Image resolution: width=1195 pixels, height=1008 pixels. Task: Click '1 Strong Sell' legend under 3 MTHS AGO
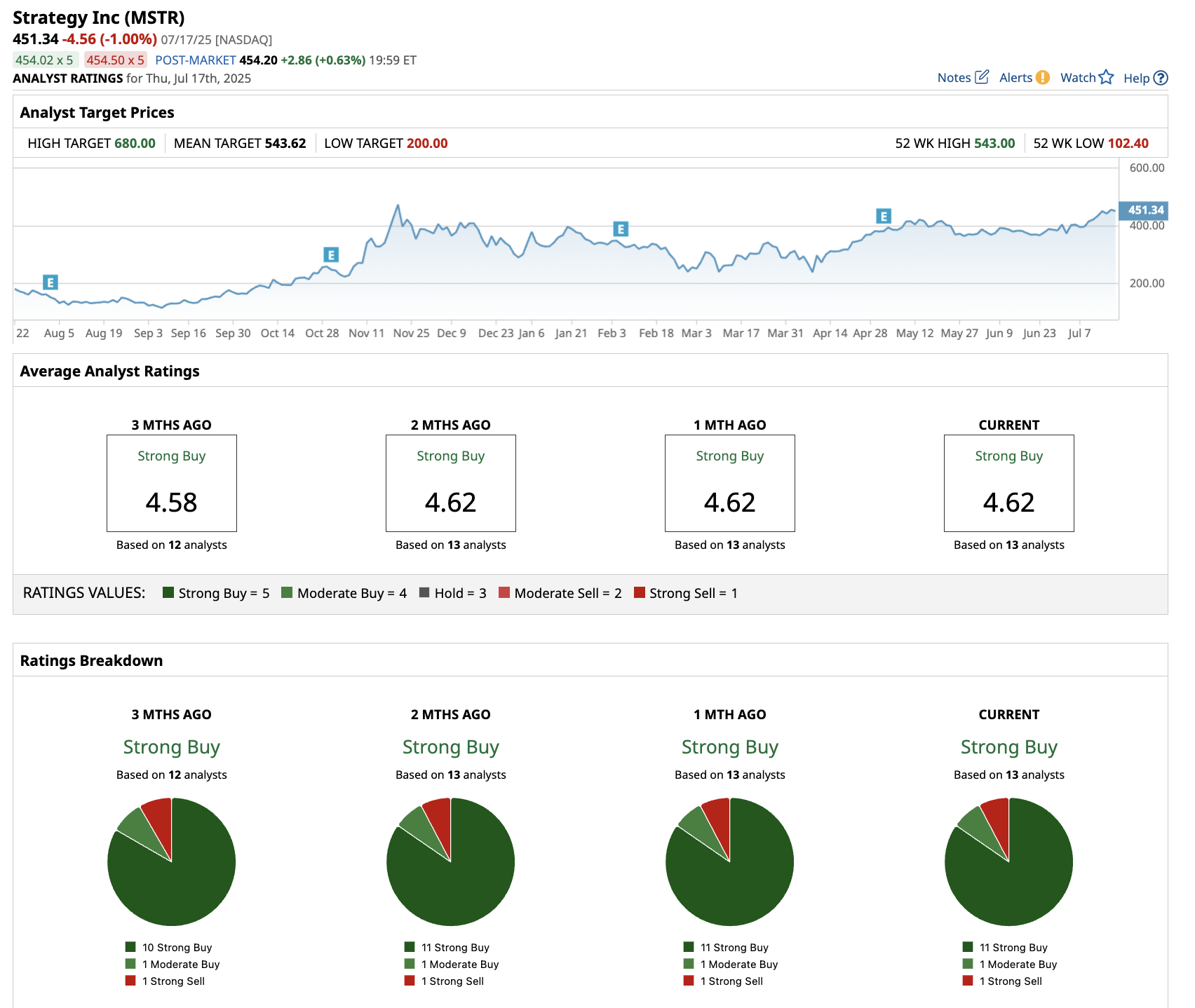tap(166, 981)
